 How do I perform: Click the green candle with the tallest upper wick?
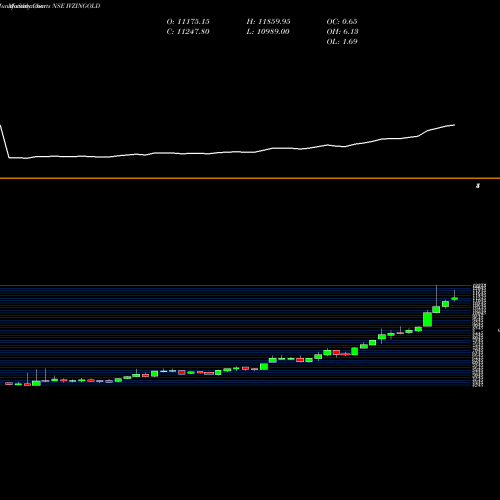click(x=436, y=309)
